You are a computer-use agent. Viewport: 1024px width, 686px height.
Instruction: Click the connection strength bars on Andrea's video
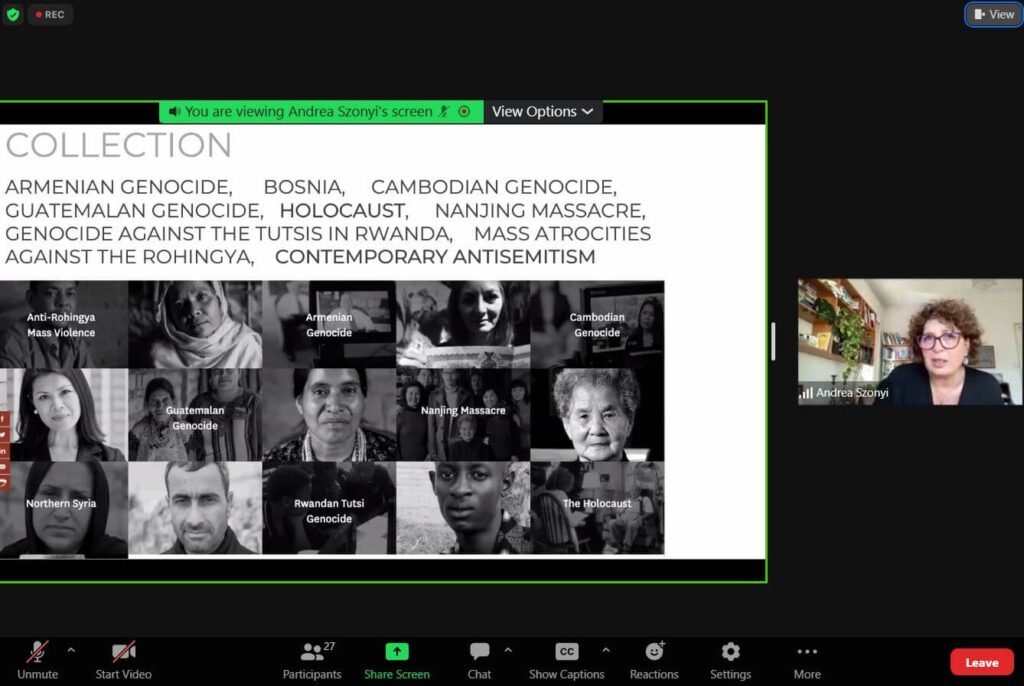point(804,394)
